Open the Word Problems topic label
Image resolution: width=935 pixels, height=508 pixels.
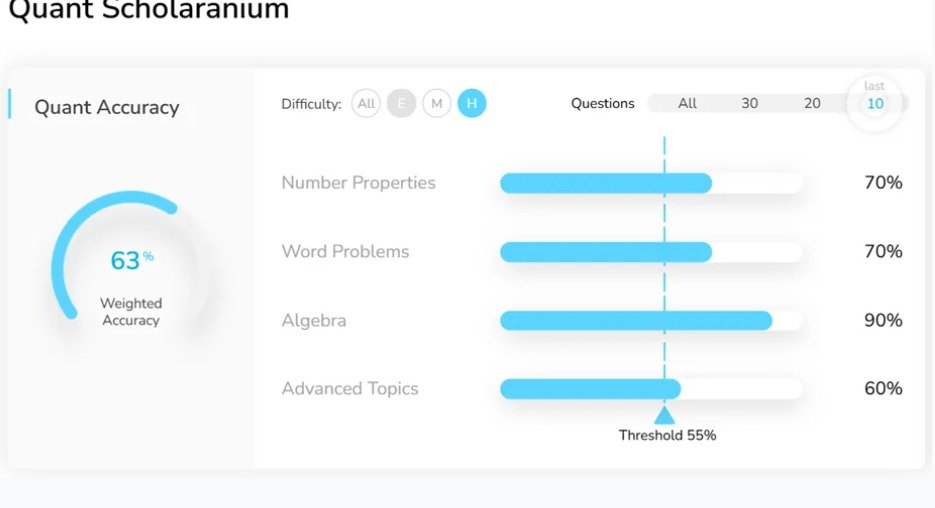pos(345,252)
